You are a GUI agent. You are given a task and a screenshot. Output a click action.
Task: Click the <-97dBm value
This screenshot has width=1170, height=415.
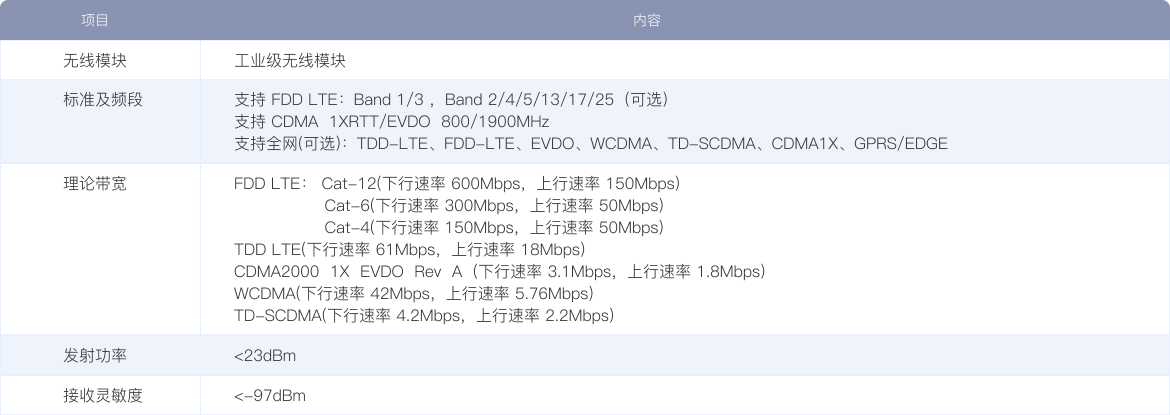269,396
